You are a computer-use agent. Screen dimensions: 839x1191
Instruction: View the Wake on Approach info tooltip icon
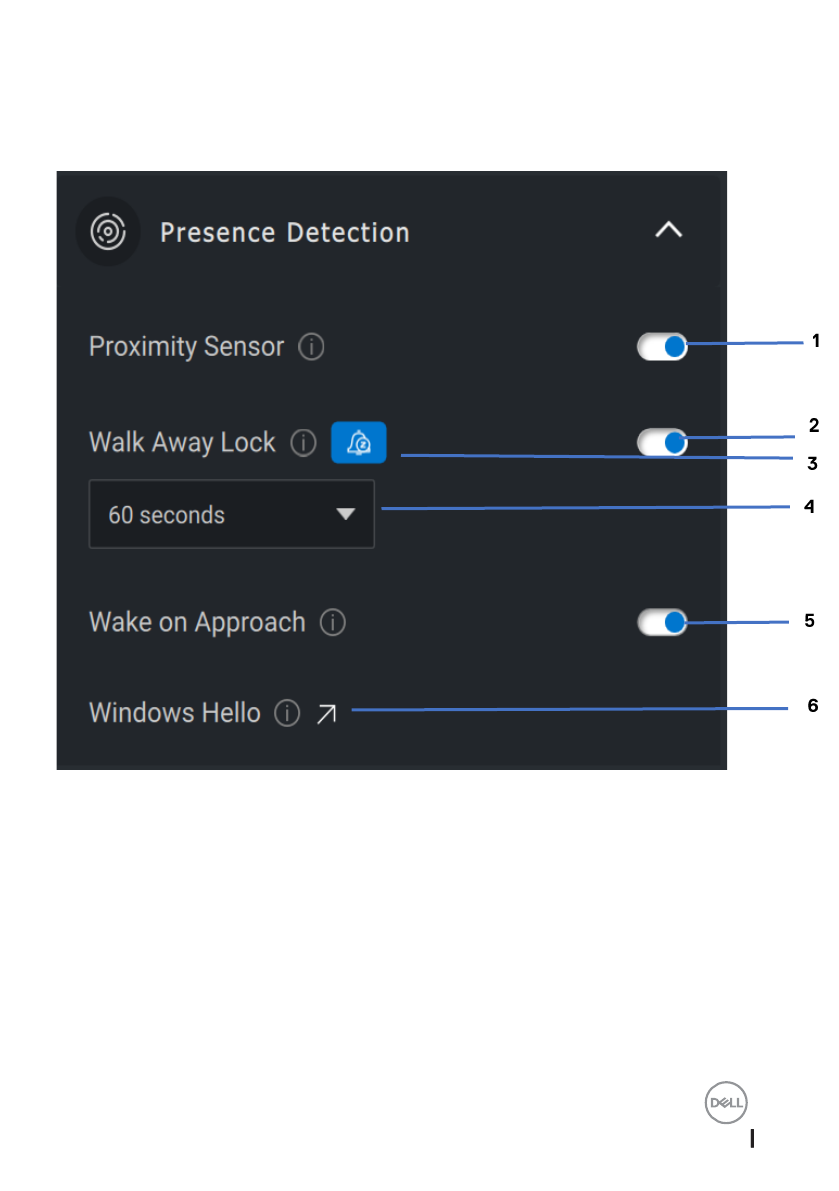point(333,623)
